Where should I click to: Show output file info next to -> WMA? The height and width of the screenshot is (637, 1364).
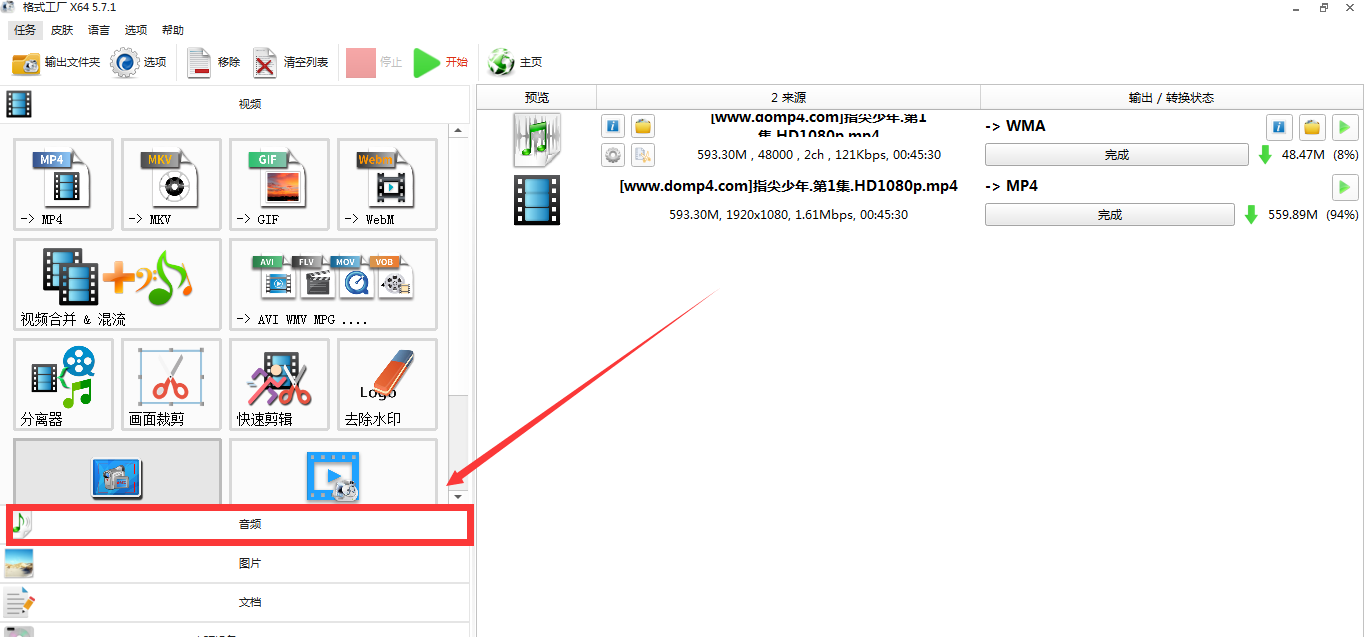click(1279, 127)
